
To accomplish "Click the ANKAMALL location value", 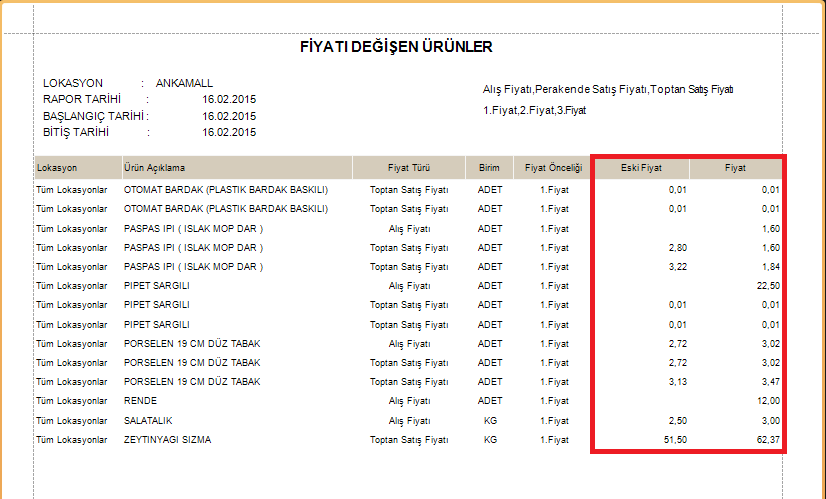I will pyautogui.click(x=184, y=83).
